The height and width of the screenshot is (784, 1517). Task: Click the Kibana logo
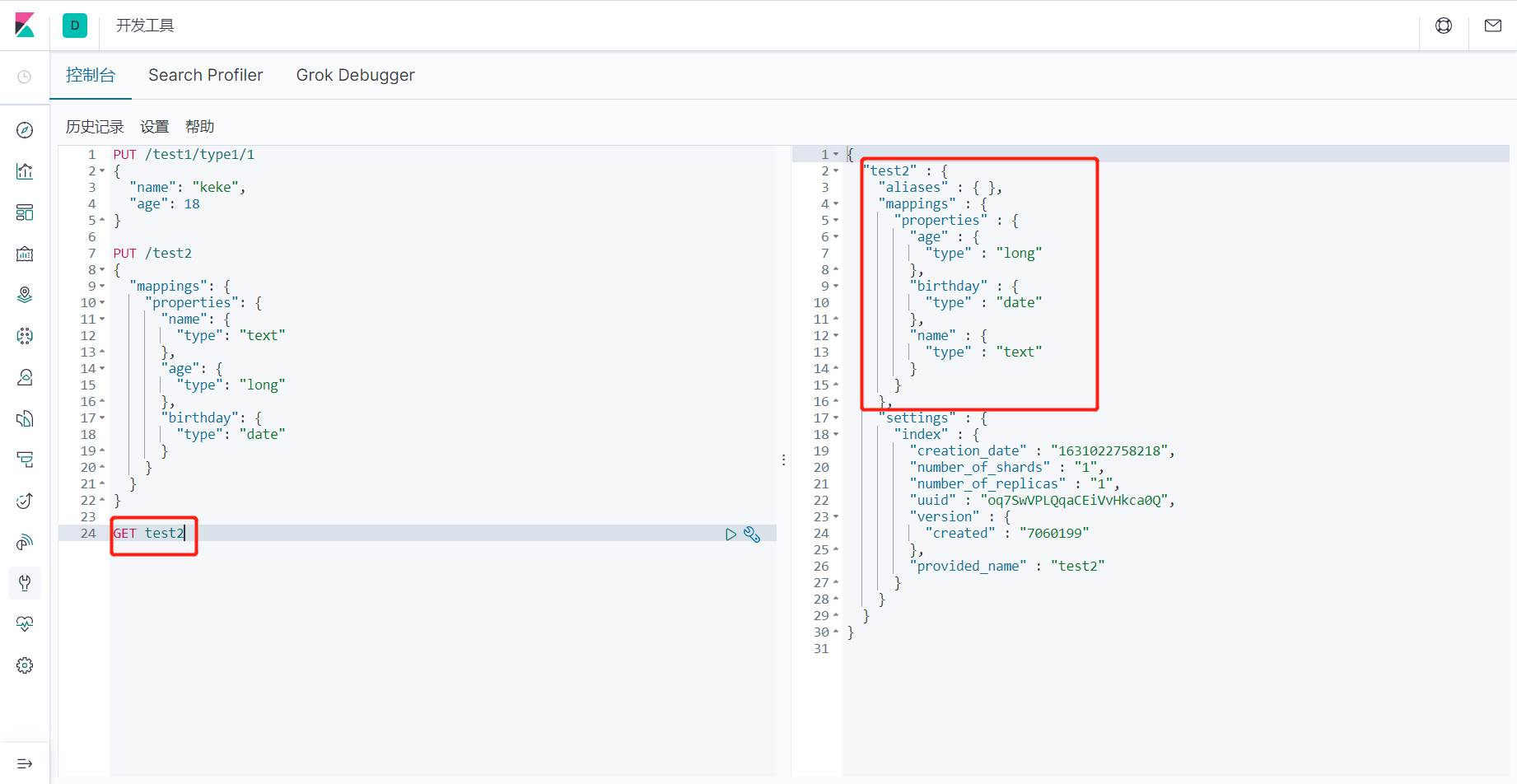click(x=25, y=26)
